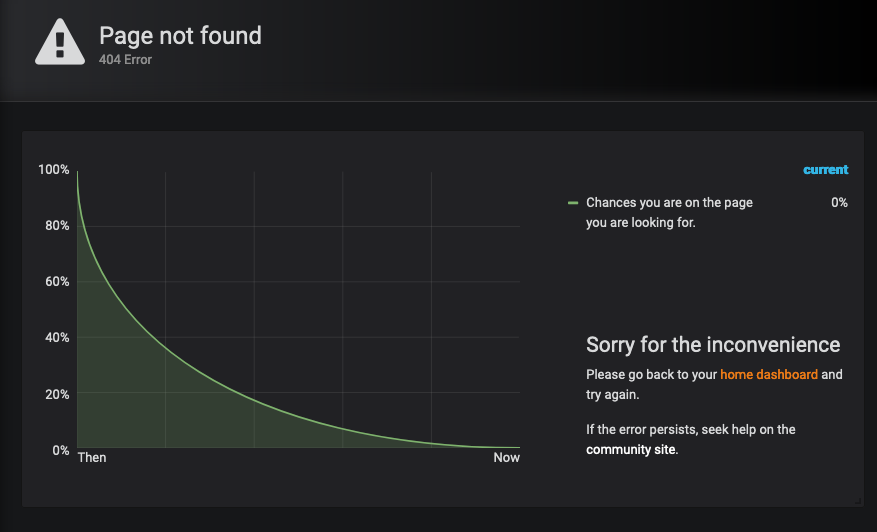Click the Sorry for the inconvenience heading
The height and width of the screenshot is (532, 877).
tap(713, 345)
